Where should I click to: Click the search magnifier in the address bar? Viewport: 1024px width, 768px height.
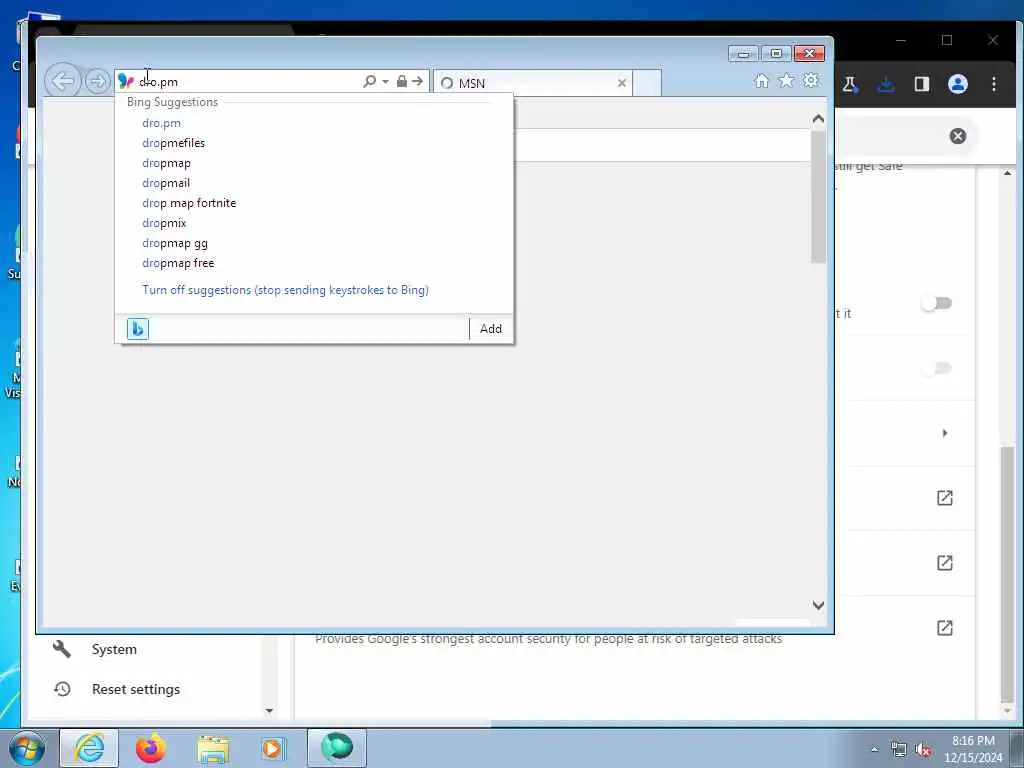coord(370,81)
